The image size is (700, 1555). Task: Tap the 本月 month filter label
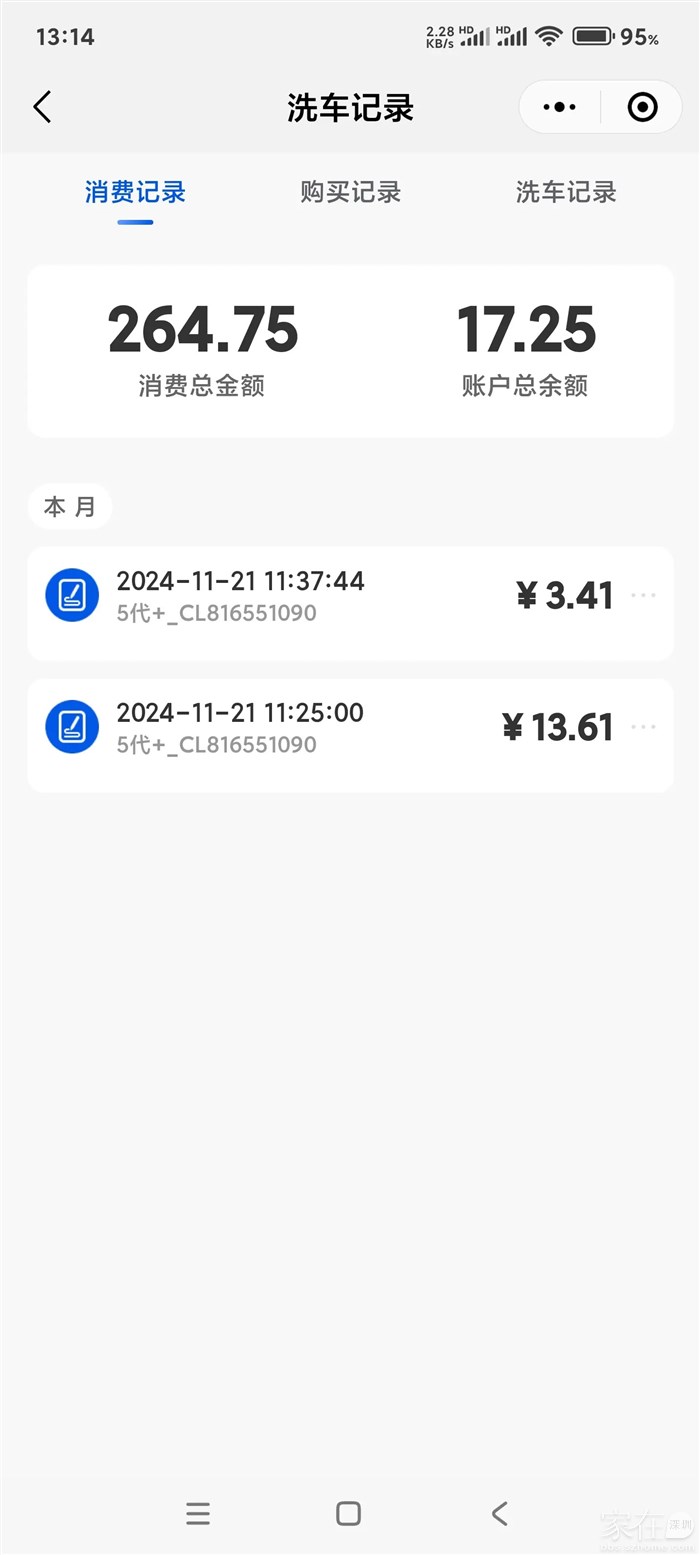coord(70,507)
